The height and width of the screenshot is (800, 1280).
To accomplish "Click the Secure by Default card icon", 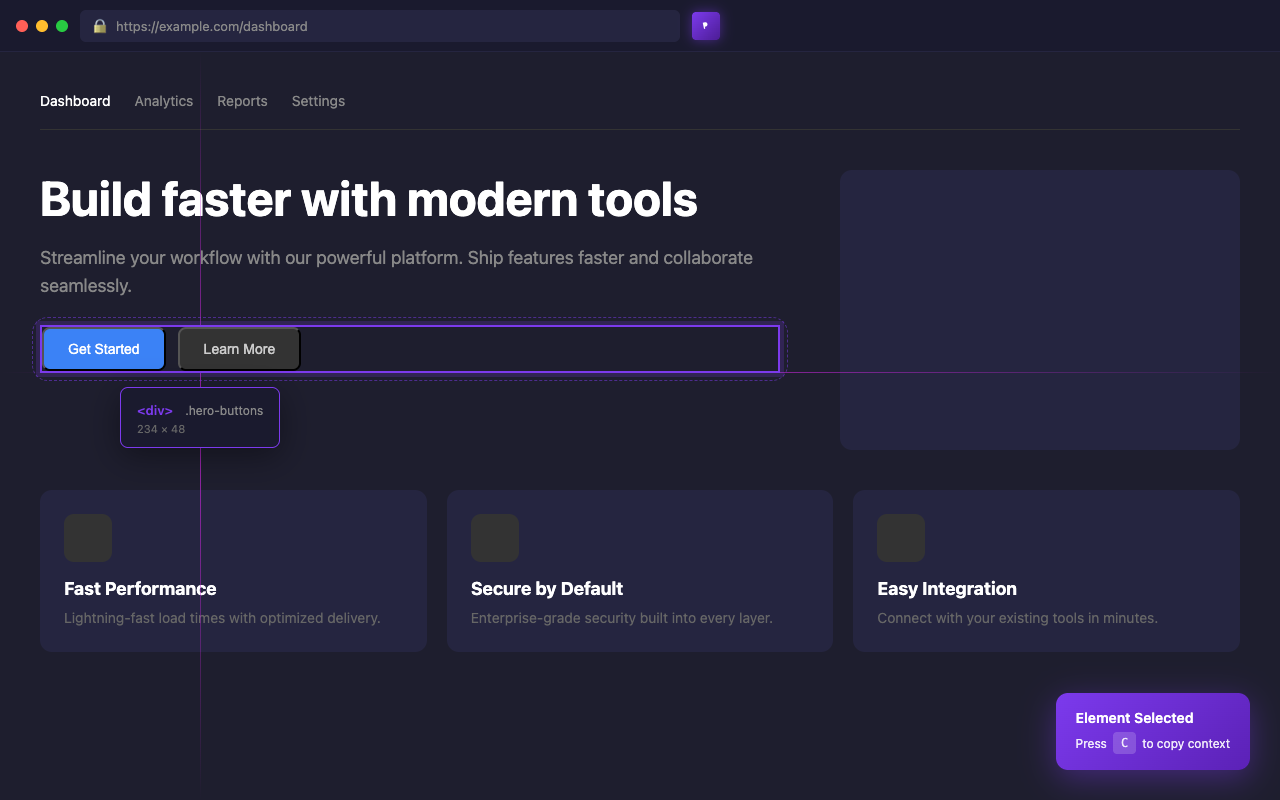I will click(495, 538).
